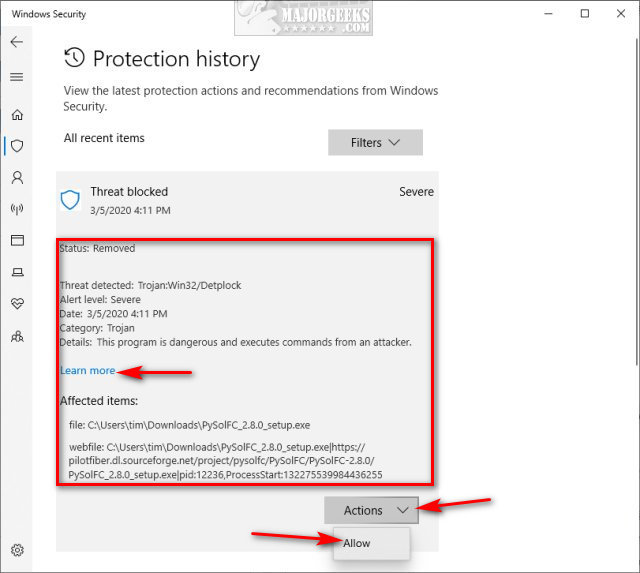Expand the Filters dropdown
Screen dimensions: 640x573
[x=375, y=142]
